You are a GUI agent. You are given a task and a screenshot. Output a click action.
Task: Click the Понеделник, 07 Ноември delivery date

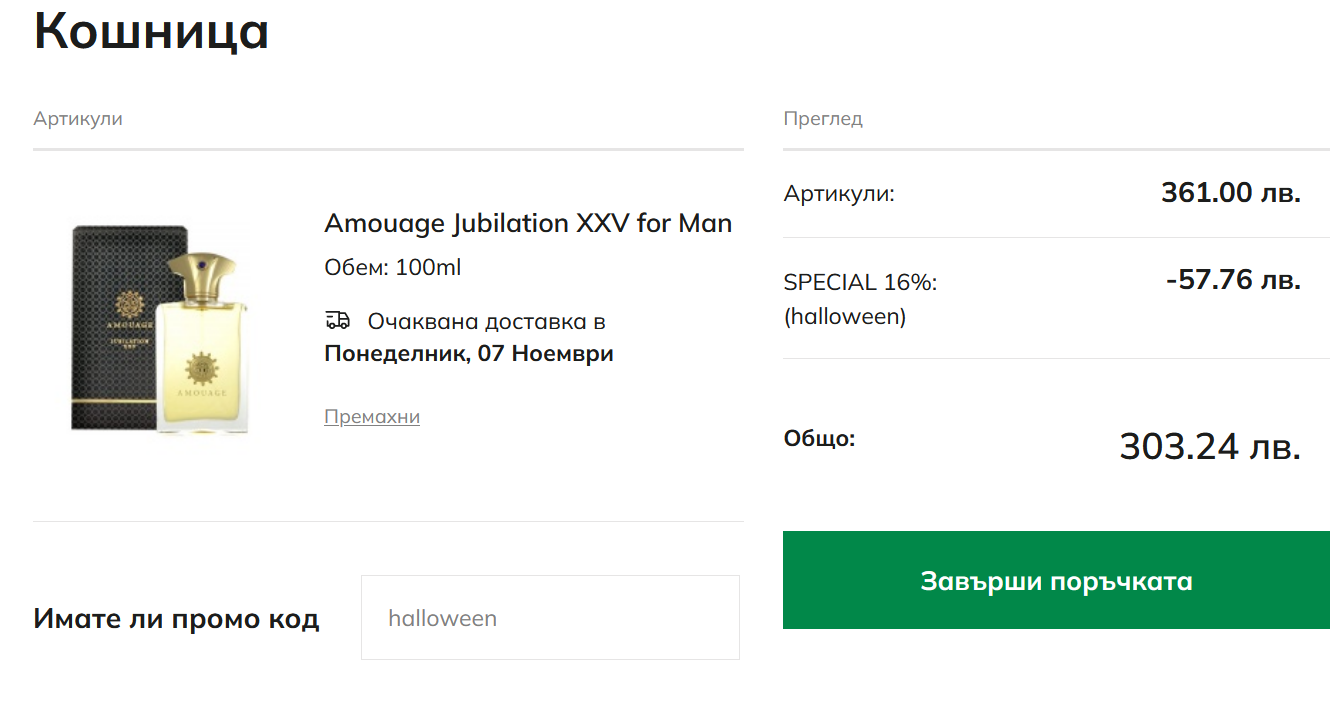coord(469,354)
